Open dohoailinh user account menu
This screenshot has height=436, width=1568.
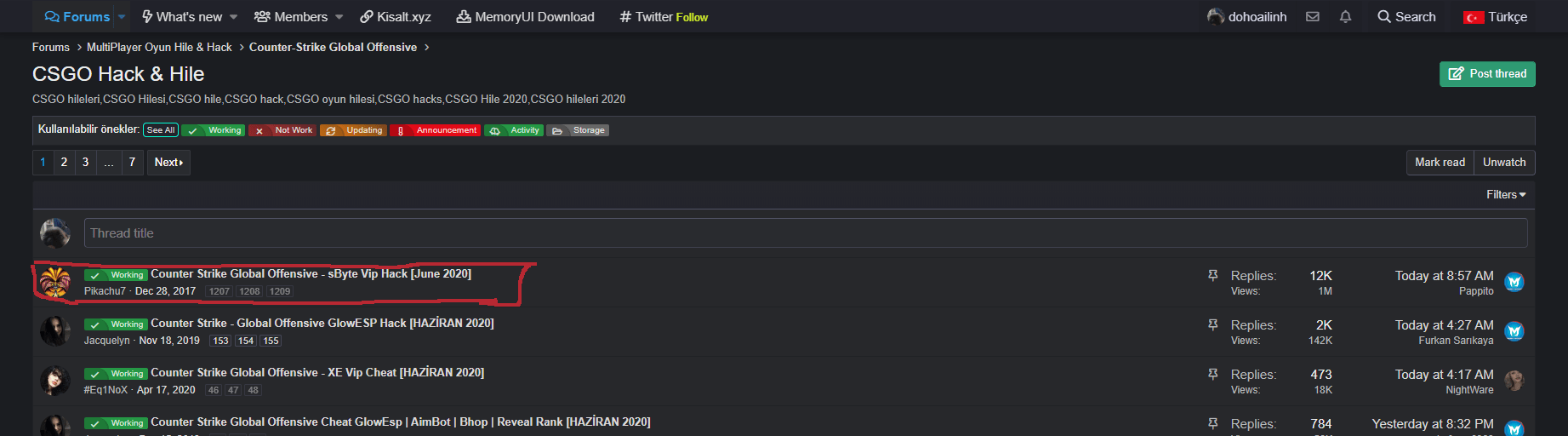coord(1247,16)
